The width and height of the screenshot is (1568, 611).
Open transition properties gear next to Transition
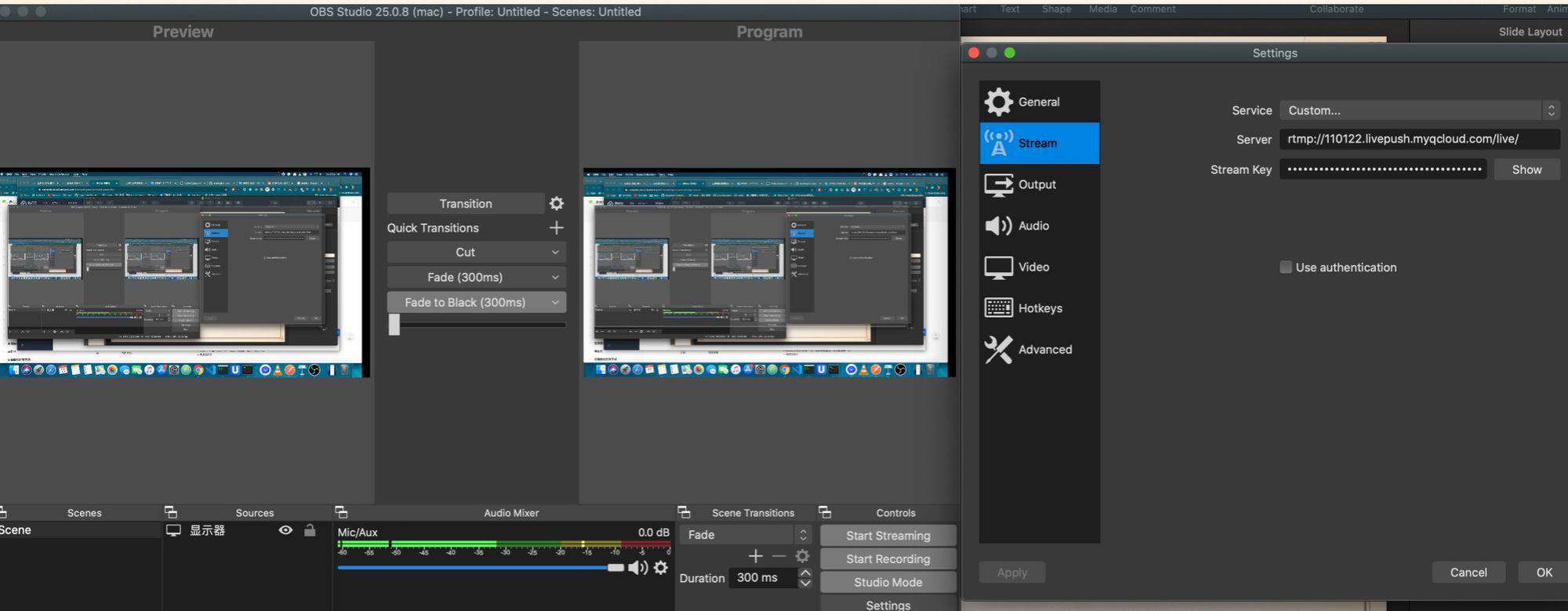tap(557, 203)
